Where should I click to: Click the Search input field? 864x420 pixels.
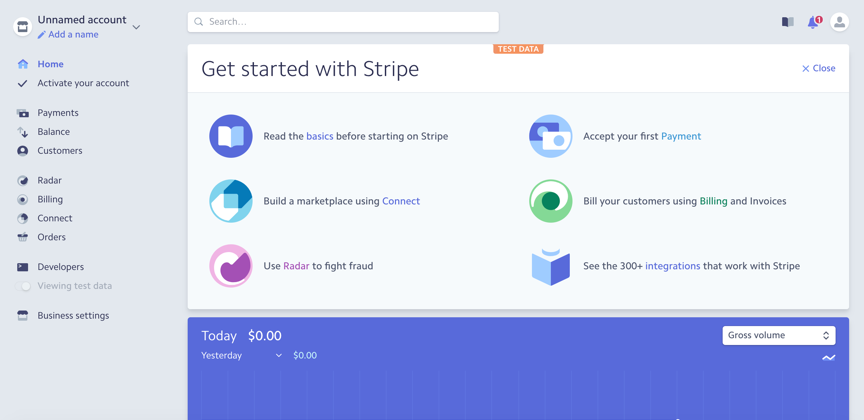click(343, 22)
